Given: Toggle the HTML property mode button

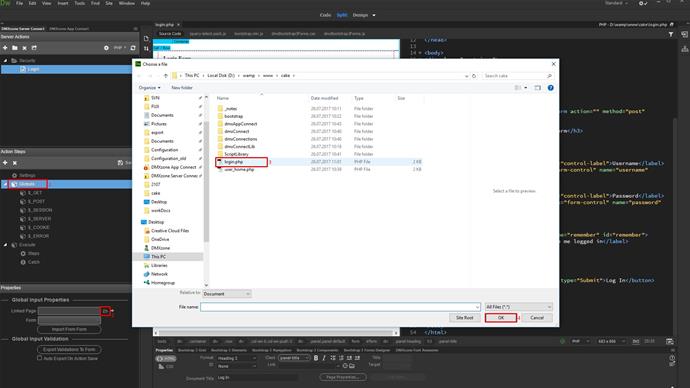Looking at the screenshot, I should (165, 359).
